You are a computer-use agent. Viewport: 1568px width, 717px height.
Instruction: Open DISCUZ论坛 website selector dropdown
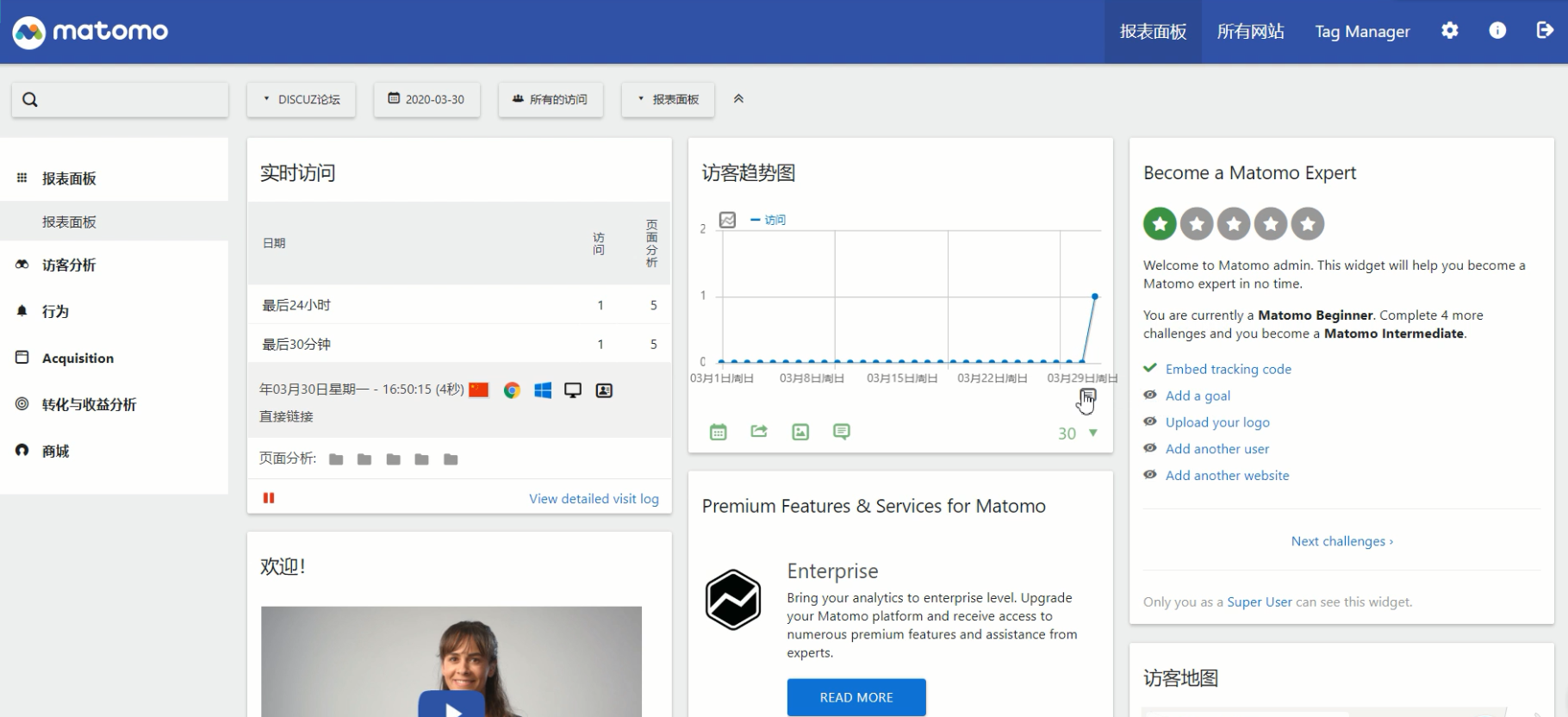[302, 100]
